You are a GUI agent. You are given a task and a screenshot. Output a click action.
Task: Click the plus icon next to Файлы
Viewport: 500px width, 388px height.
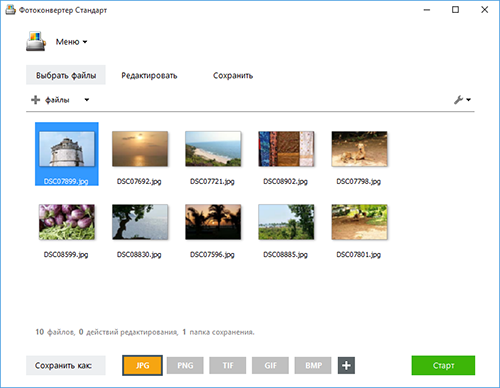[35, 100]
